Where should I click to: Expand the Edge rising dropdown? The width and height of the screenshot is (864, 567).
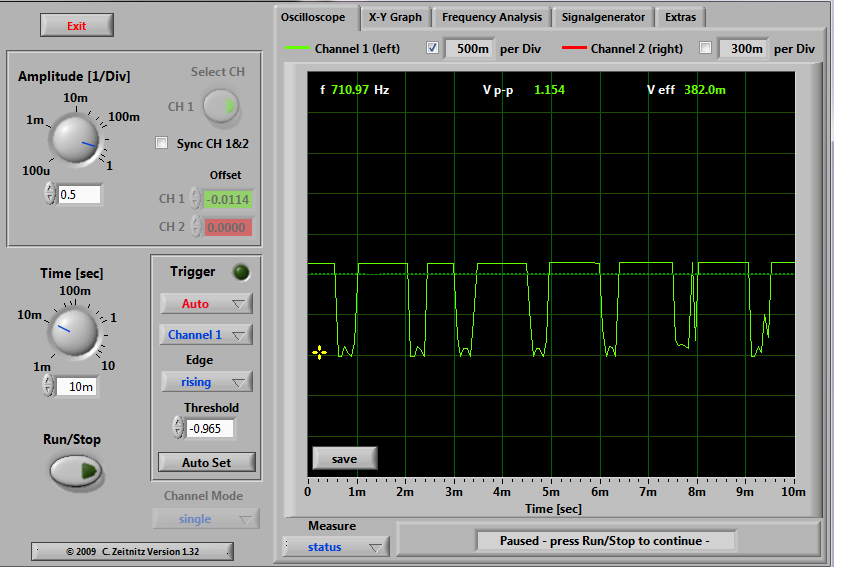click(206, 381)
